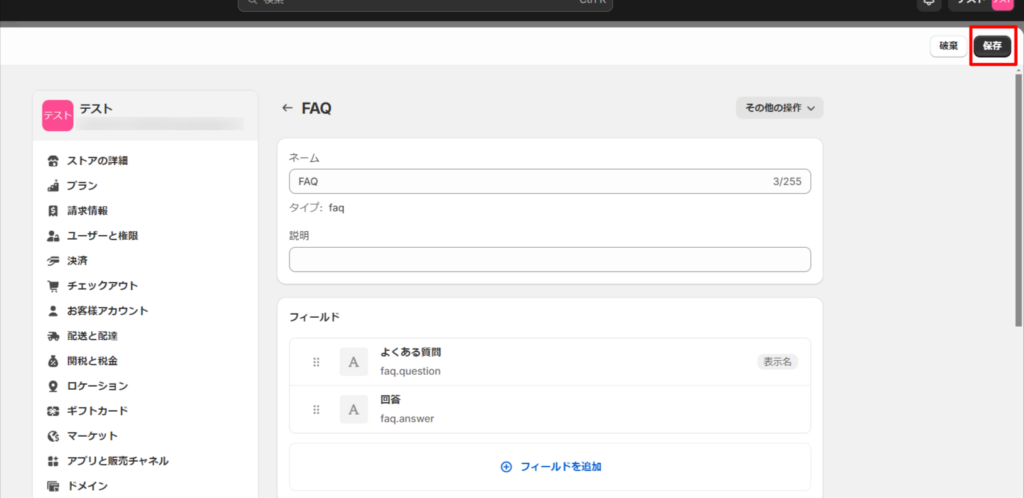Click the pink テスト store avatar
1024x498 pixels.
pyautogui.click(x=57, y=116)
